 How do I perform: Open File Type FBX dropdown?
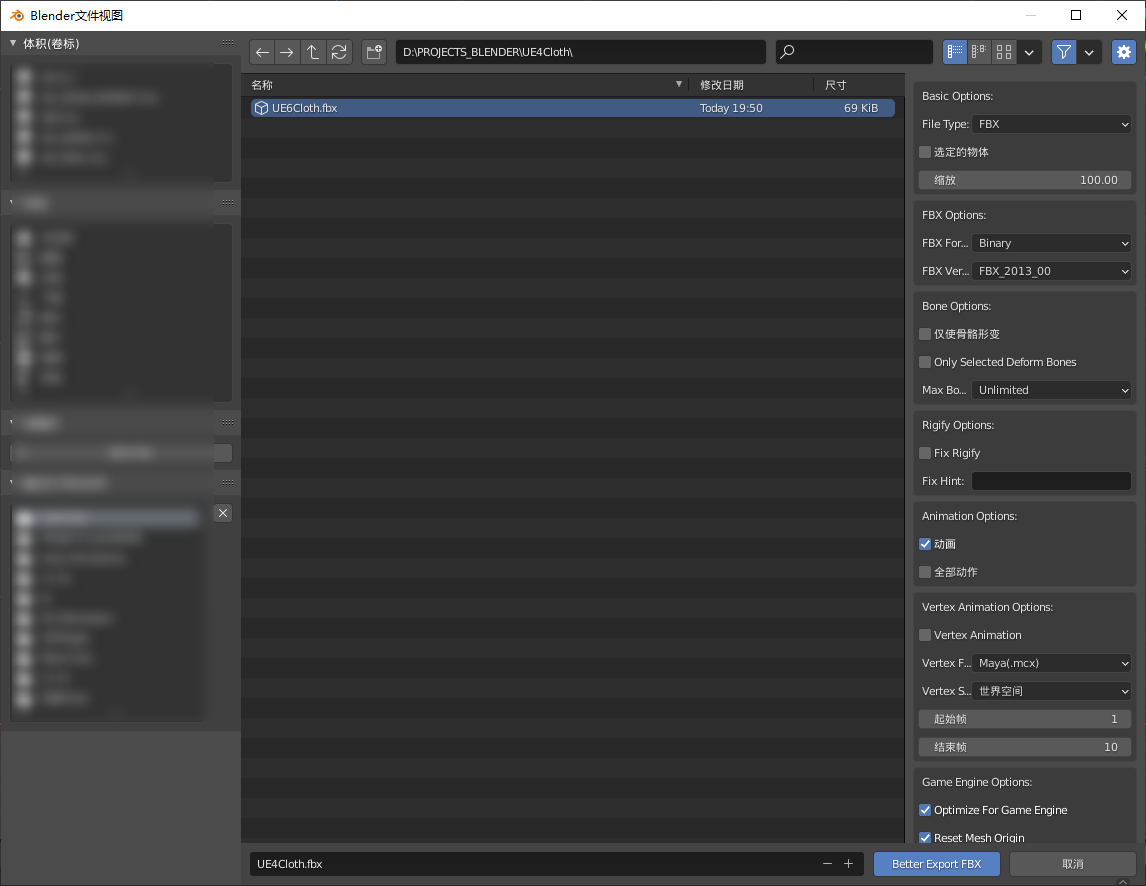[x=1051, y=124]
